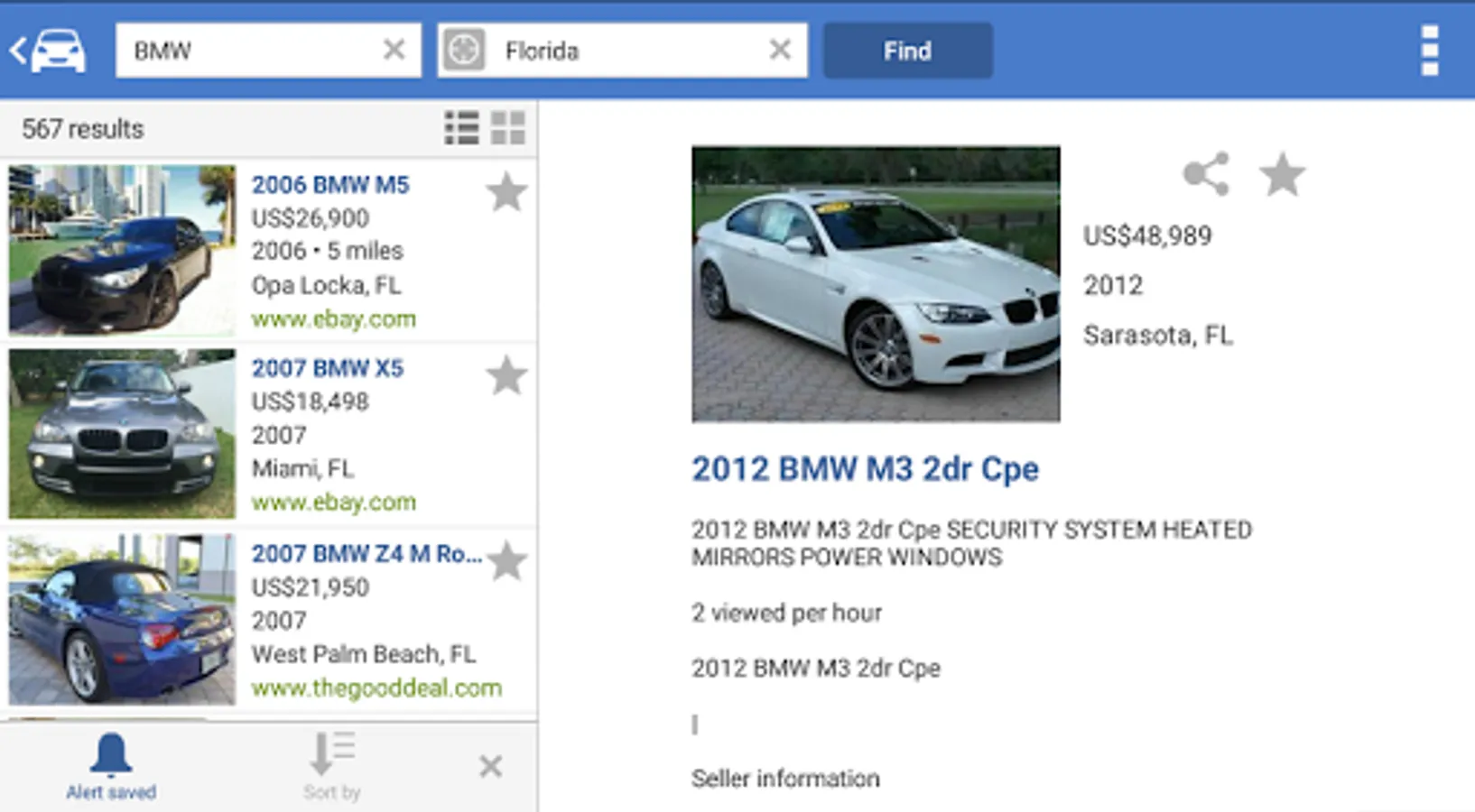Tap the back car icon
This screenshot has width=1475, height=812.
point(48,51)
